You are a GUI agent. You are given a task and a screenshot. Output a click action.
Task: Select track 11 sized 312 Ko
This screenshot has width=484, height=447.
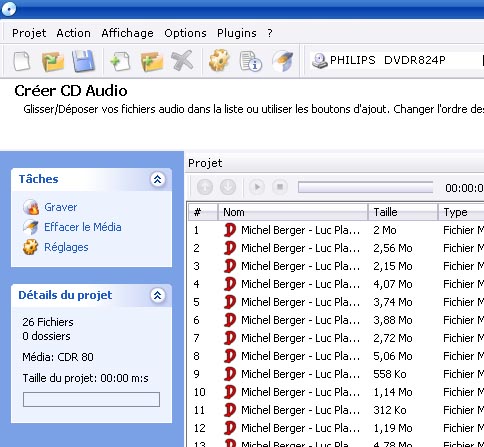point(336,410)
